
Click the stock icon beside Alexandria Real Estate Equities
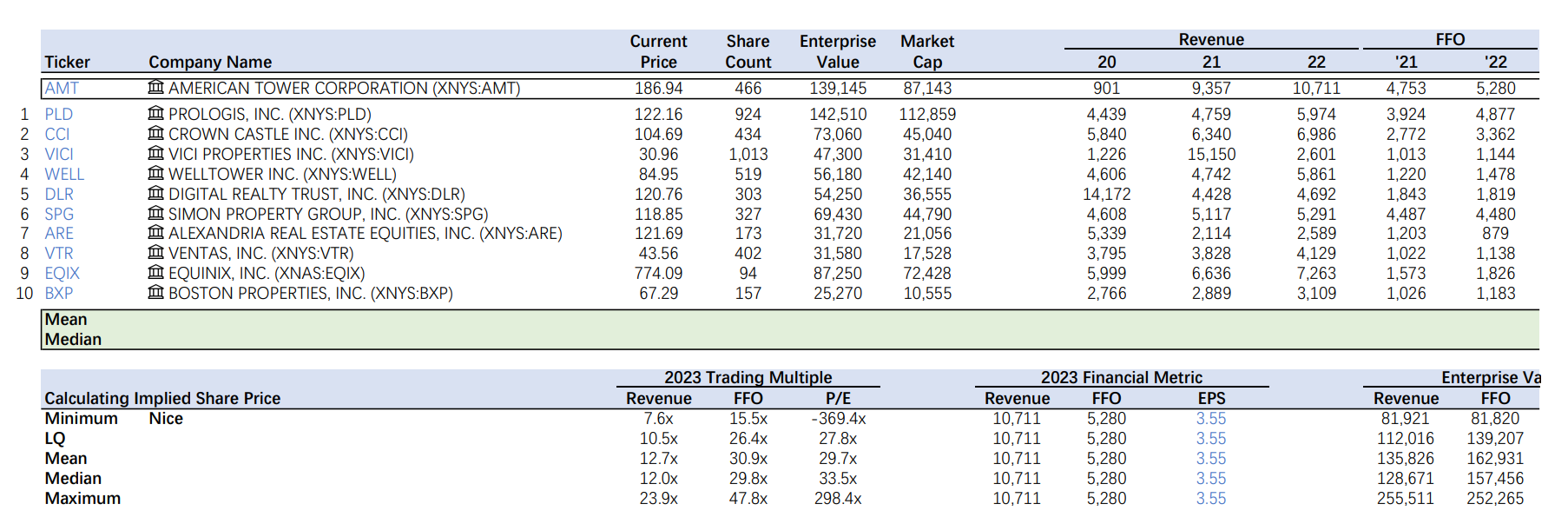(x=155, y=232)
